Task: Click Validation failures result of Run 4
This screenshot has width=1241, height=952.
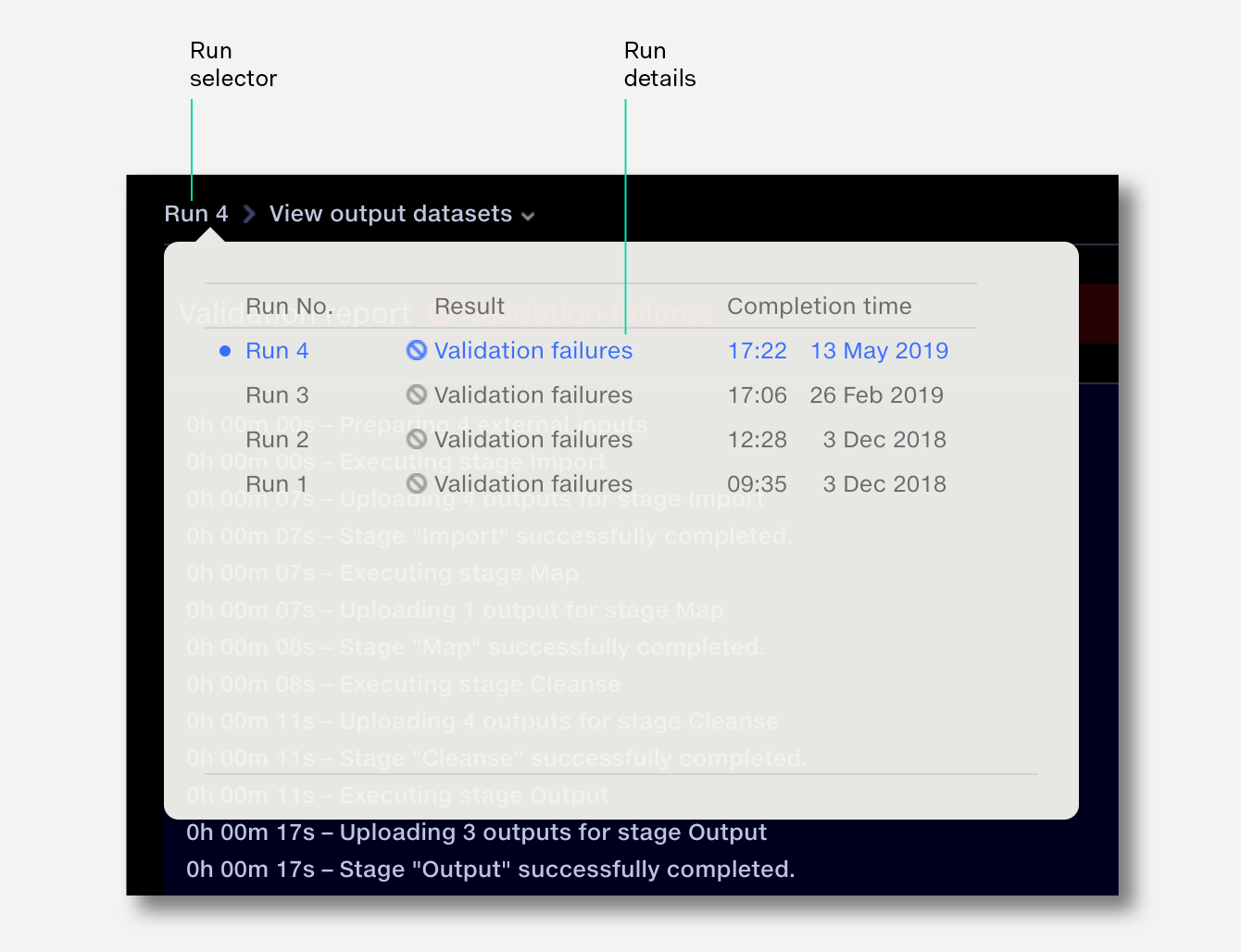Action: tap(533, 351)
